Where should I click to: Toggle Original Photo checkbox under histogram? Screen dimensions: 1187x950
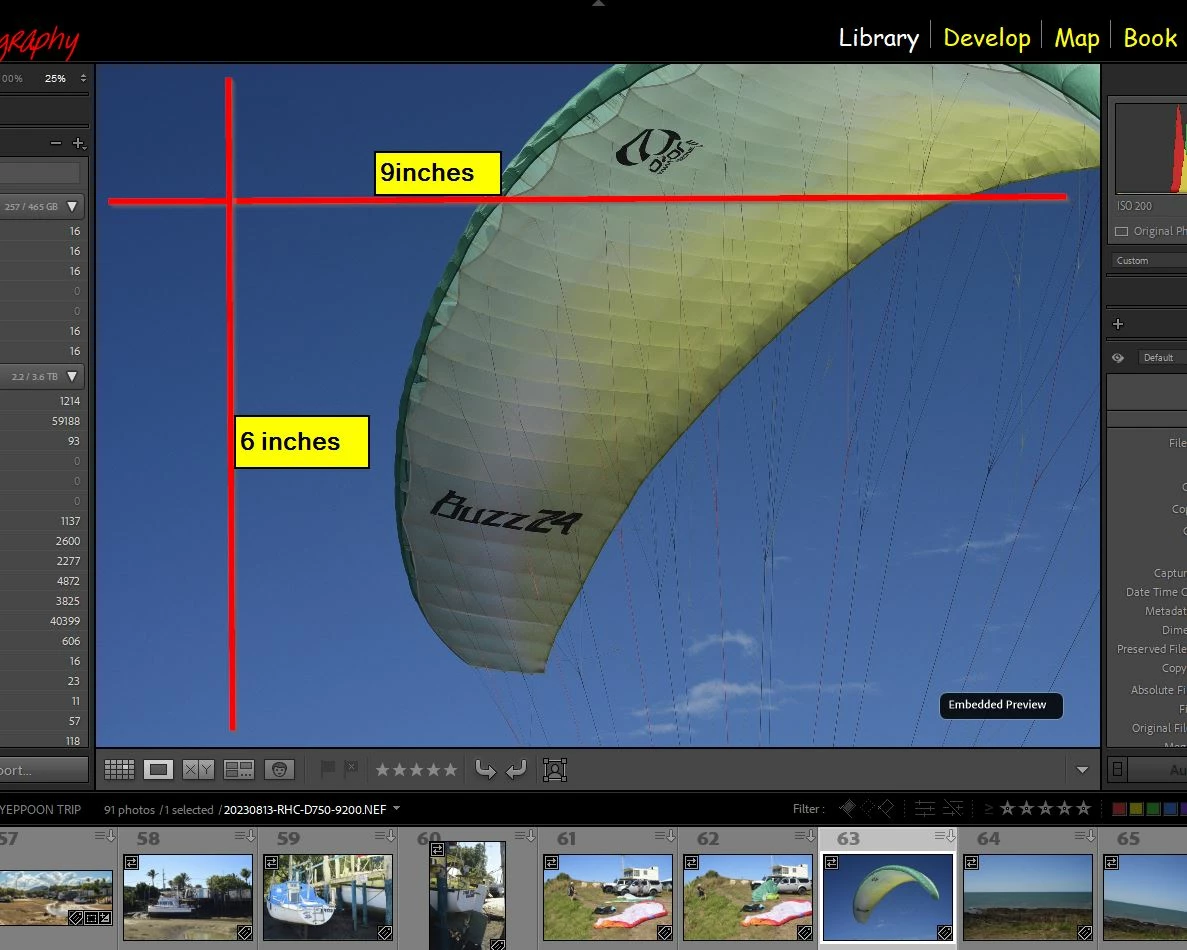click(x=1121, y=231)
